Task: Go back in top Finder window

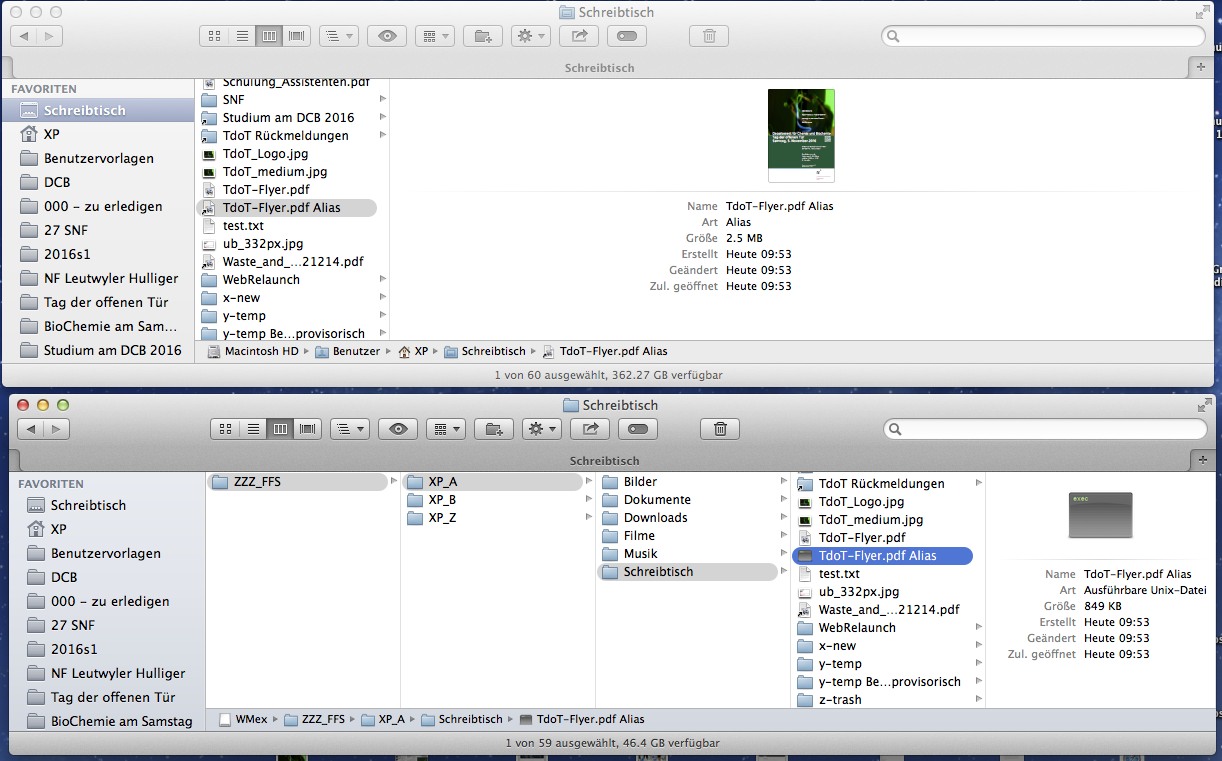Action: 23,36
